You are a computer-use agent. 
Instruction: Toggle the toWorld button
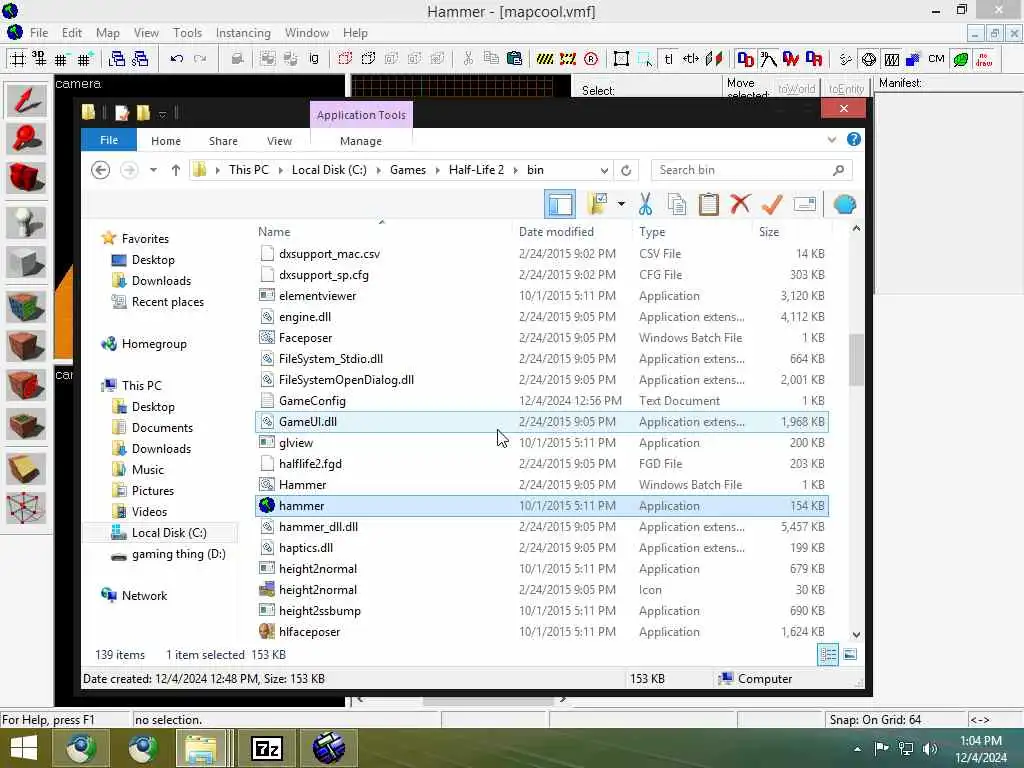(796, 88)
